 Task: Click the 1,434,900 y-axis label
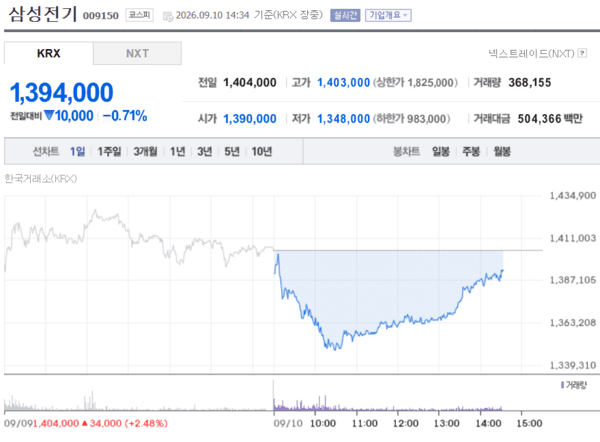572,196
